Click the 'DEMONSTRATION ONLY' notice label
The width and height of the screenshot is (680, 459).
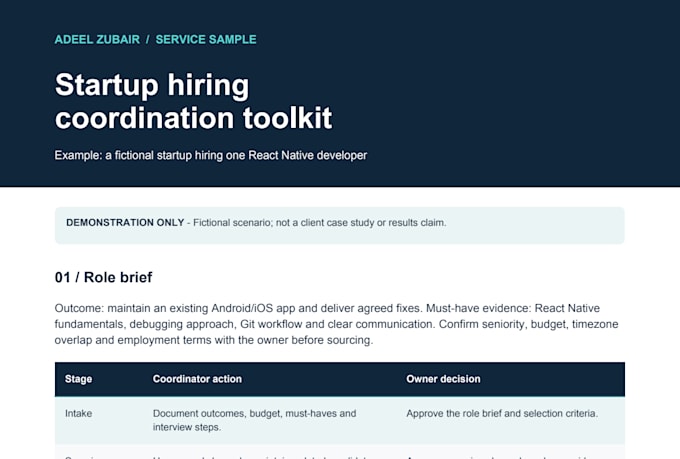pyautogui.click(x=125, y=223)
